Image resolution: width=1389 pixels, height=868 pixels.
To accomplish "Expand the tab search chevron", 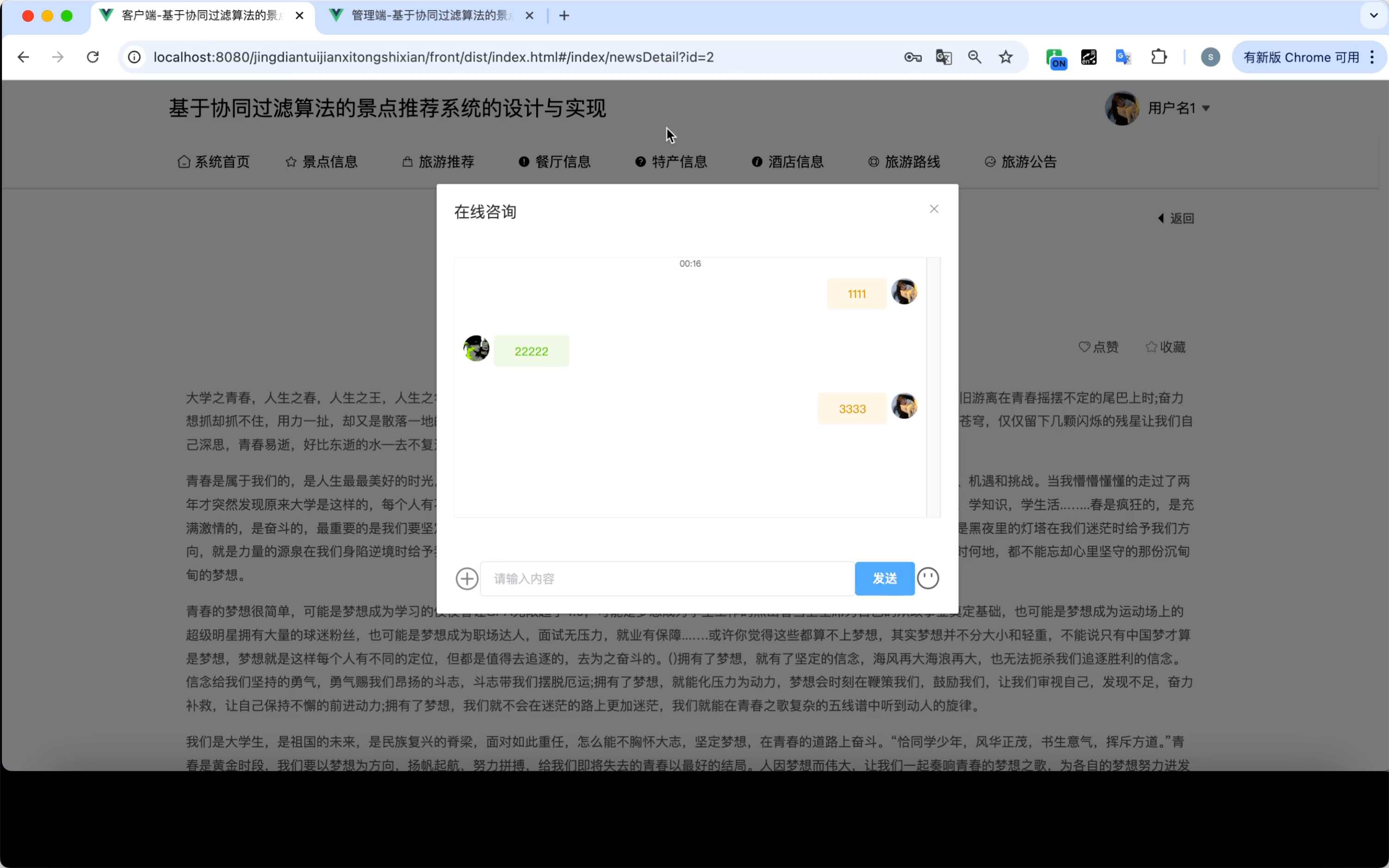I will [1374, 16].
